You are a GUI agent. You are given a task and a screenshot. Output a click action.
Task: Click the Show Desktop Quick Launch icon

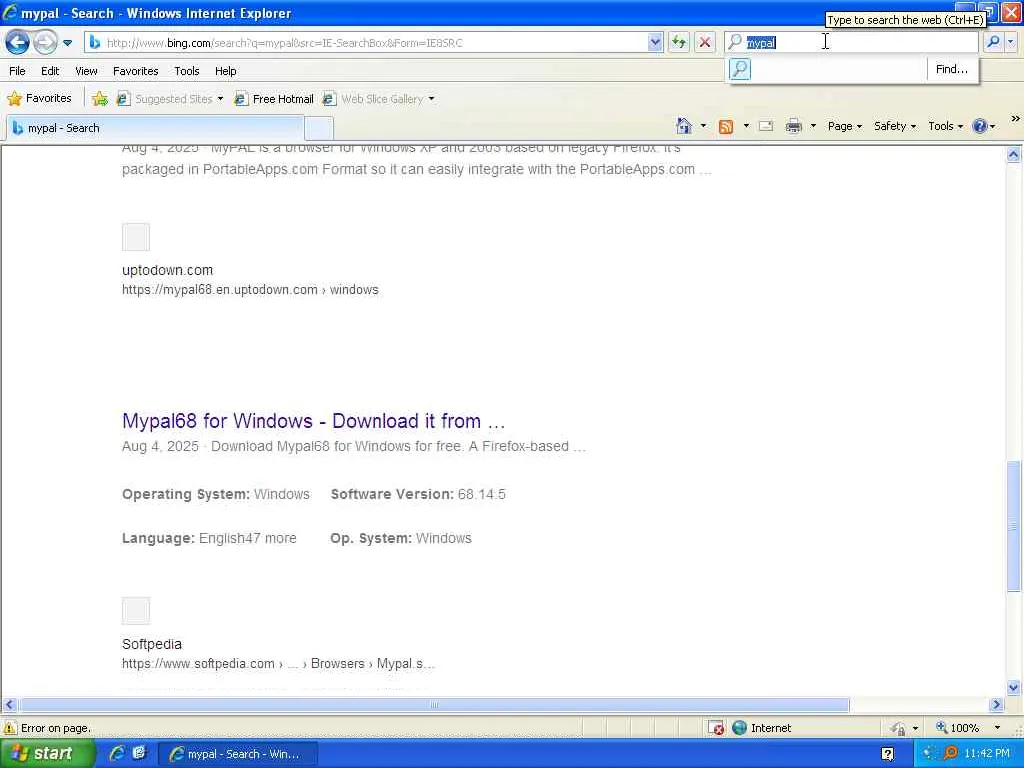(139, 754)
